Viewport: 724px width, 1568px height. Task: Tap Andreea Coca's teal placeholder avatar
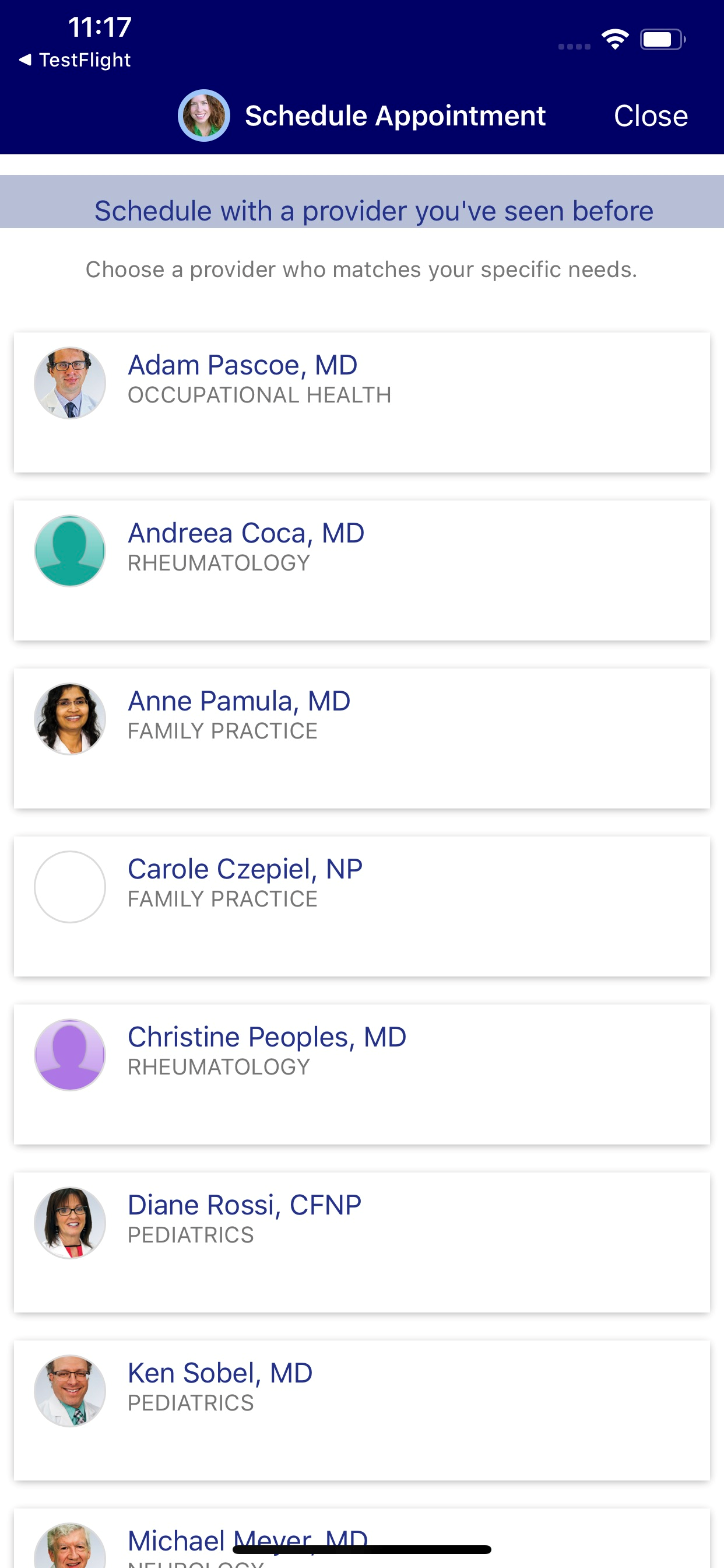pos(70,551)
